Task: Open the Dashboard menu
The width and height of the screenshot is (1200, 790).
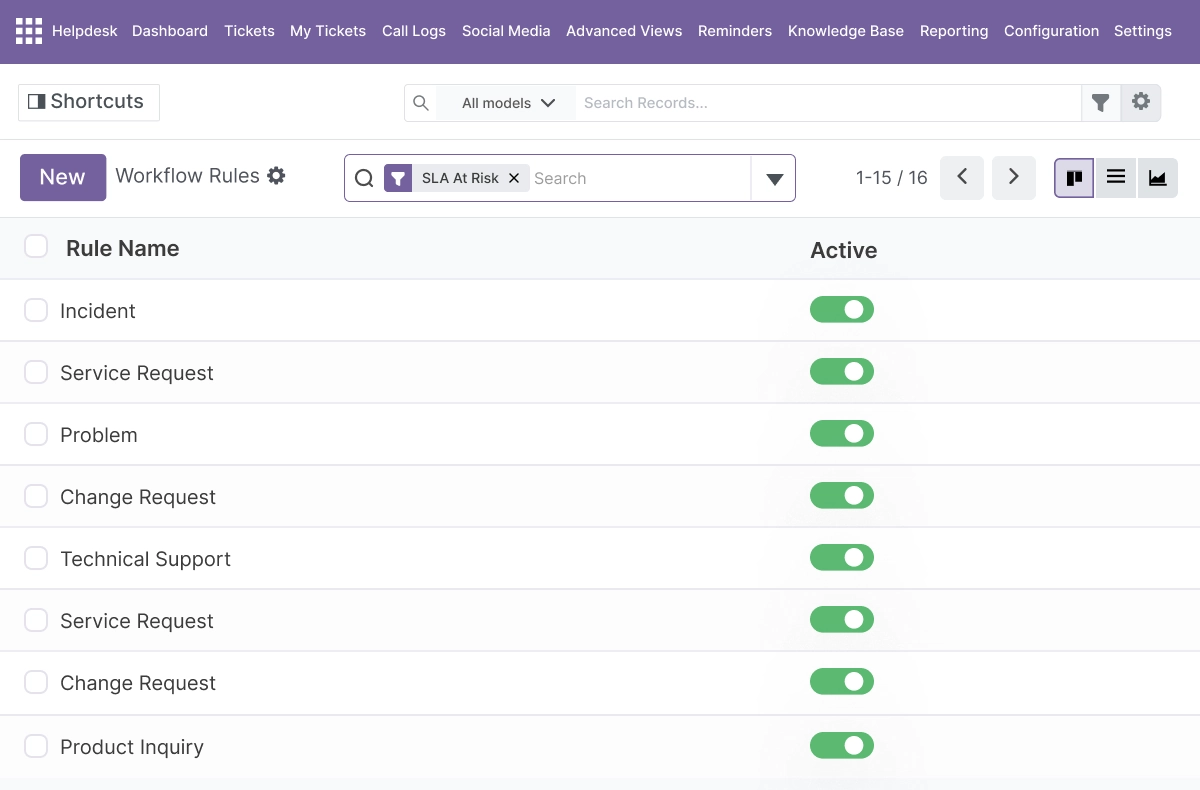Action: [170, 31]
